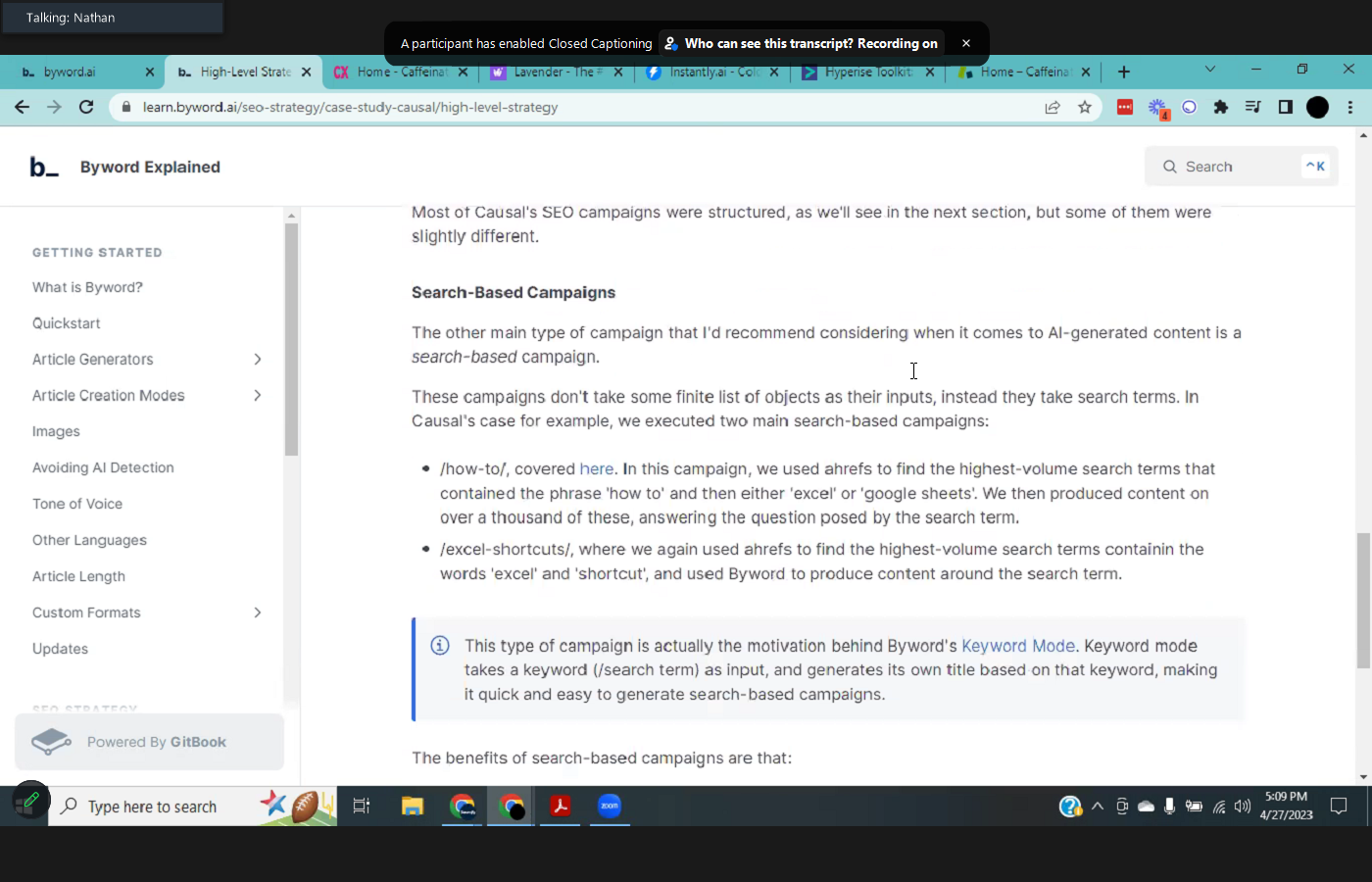Open the Zoom app in taskbar

pyautogui.click(x=610, y=807)
